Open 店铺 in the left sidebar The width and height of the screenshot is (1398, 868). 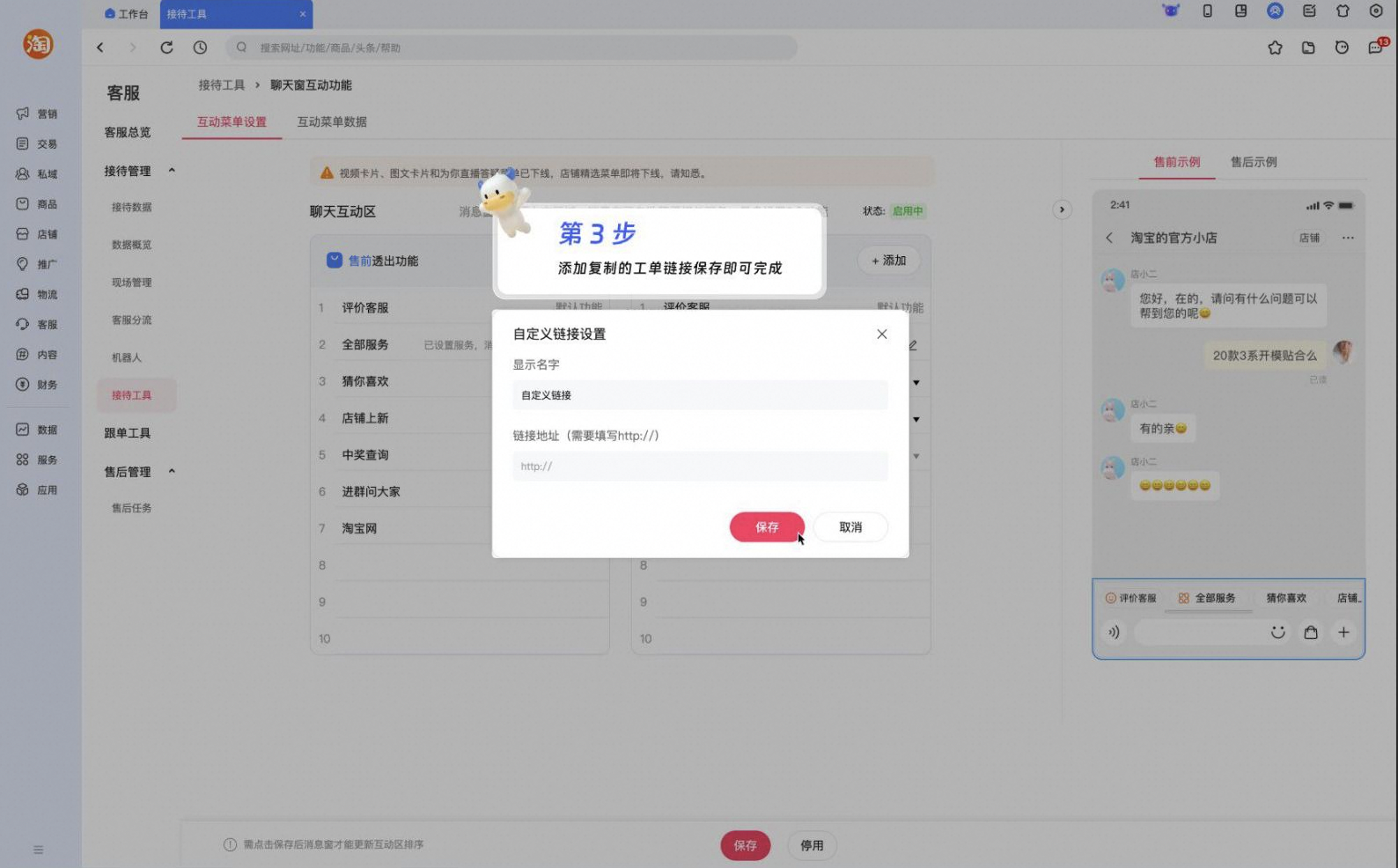click(37, 234)
